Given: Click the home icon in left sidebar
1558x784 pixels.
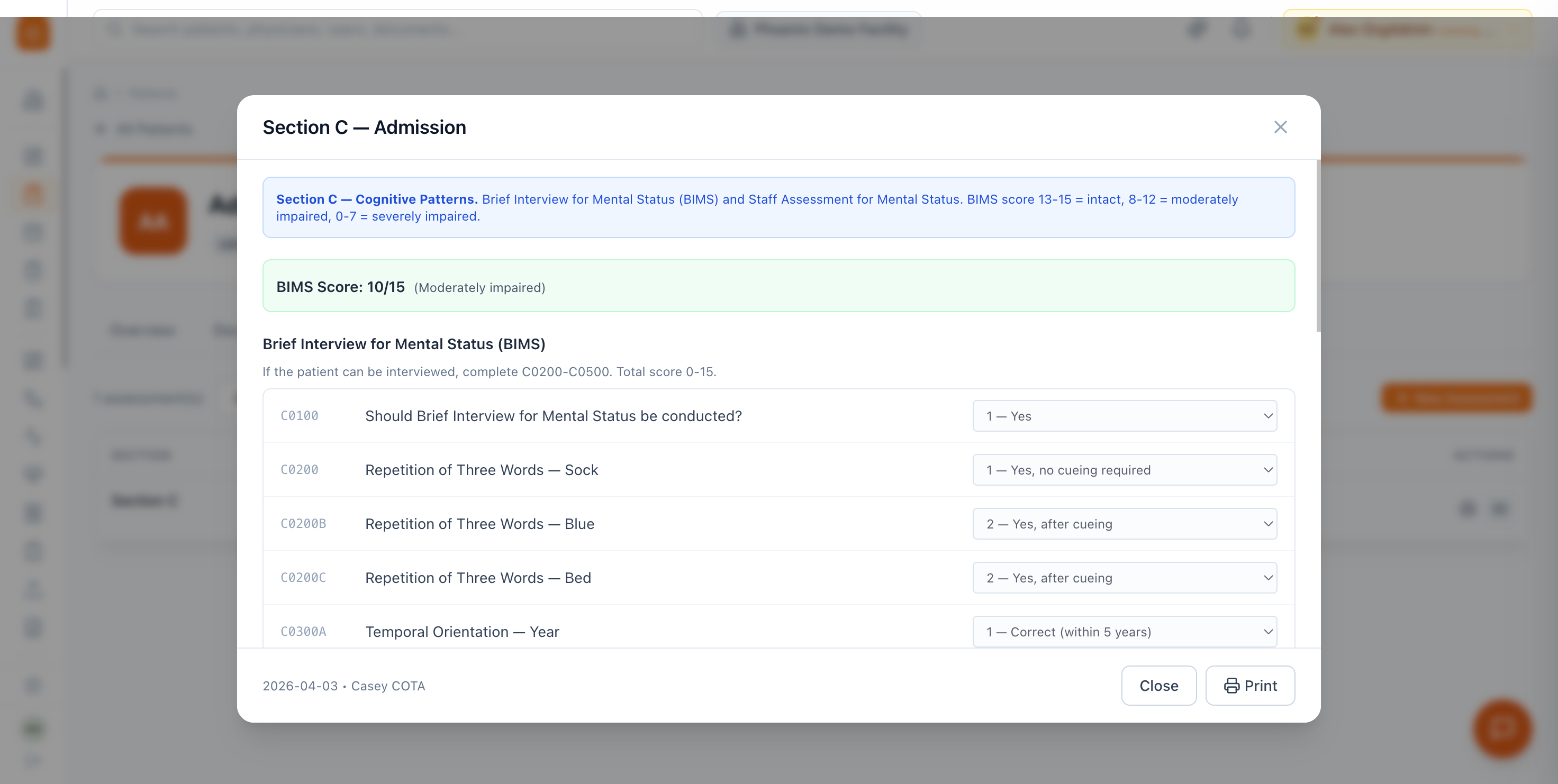Looking at the screenshot, I should (x=34, y=101).
